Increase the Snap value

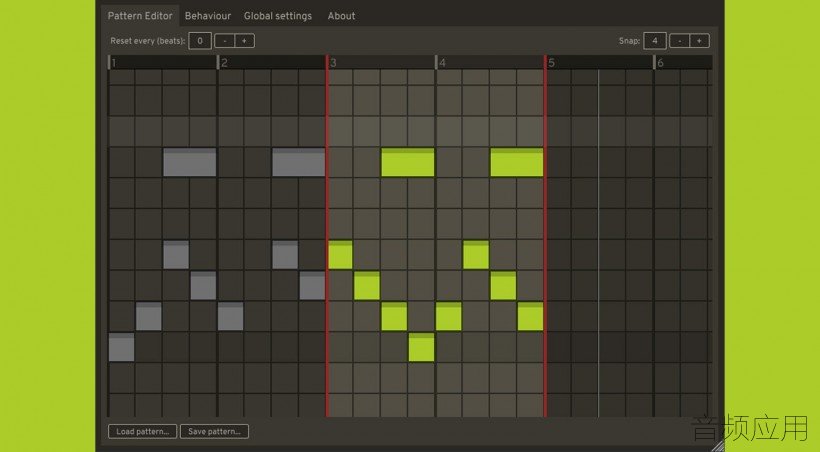699,41
